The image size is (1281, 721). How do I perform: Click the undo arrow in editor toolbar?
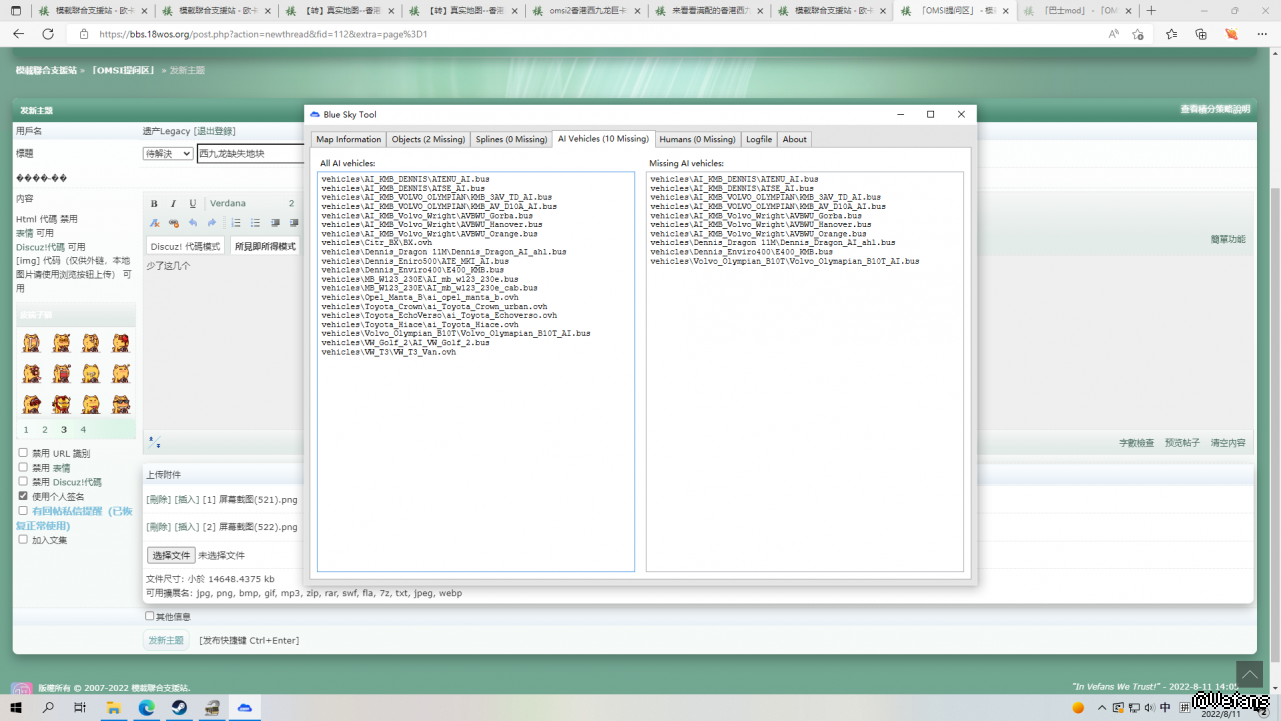tap(193, 223)
